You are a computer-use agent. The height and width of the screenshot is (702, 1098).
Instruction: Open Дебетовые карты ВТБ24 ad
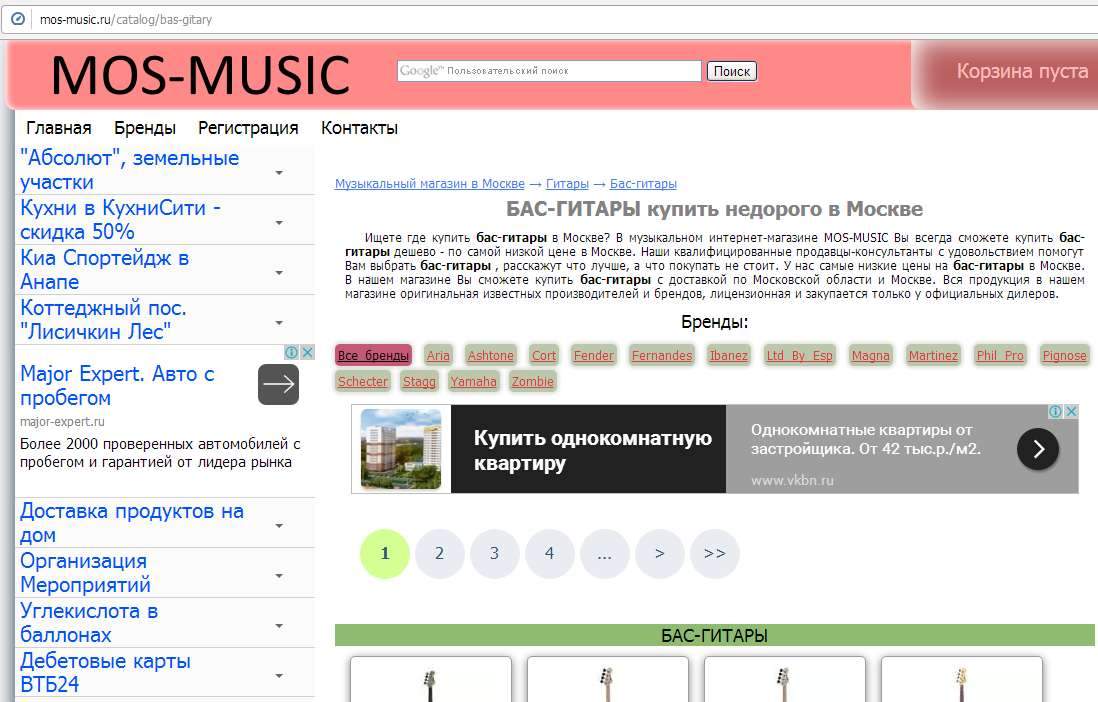pyautogui.click(x=105, y=673)
